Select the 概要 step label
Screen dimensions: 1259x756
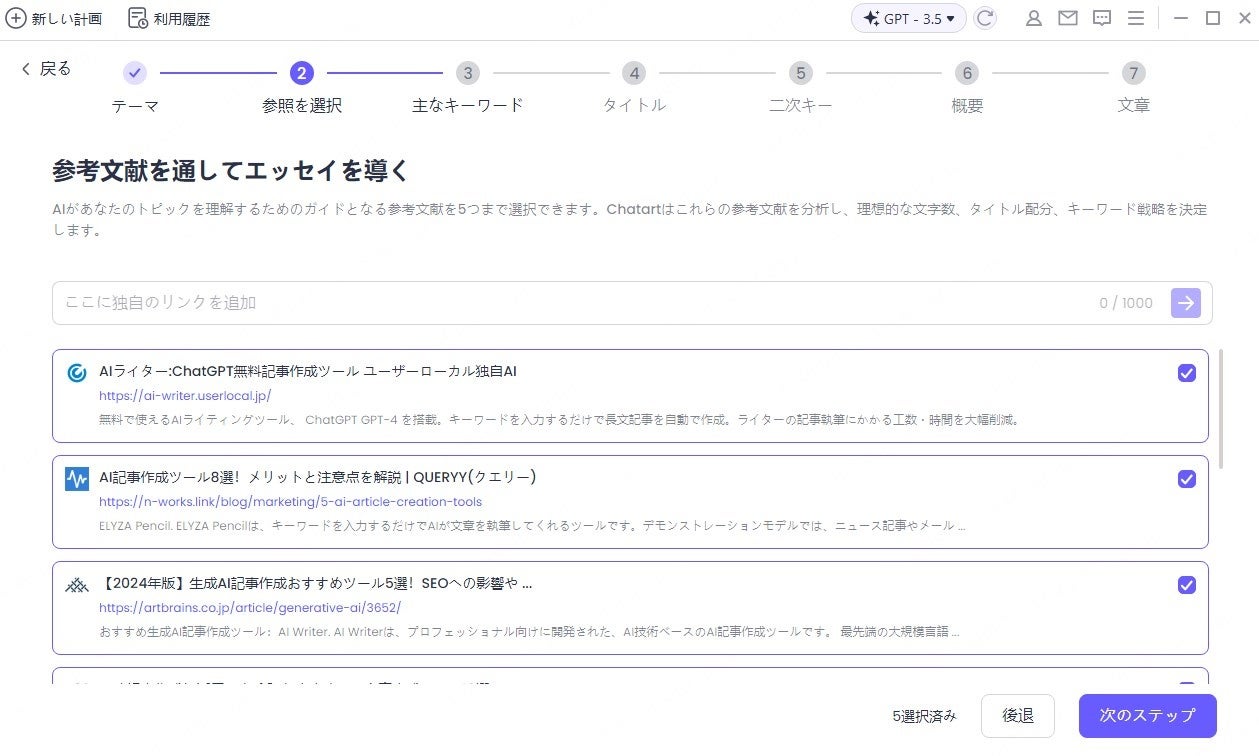coord(967,105)
